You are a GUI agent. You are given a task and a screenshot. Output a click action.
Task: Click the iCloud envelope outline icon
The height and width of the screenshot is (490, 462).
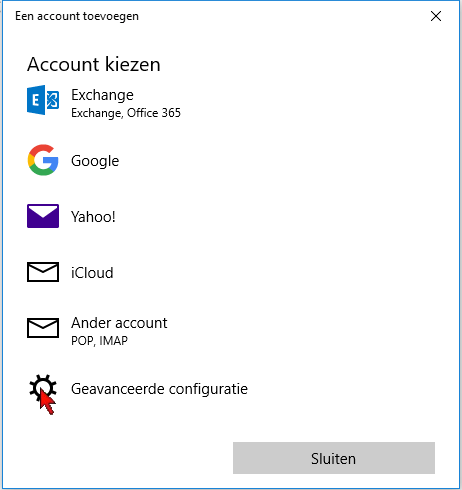coord(43,272)
